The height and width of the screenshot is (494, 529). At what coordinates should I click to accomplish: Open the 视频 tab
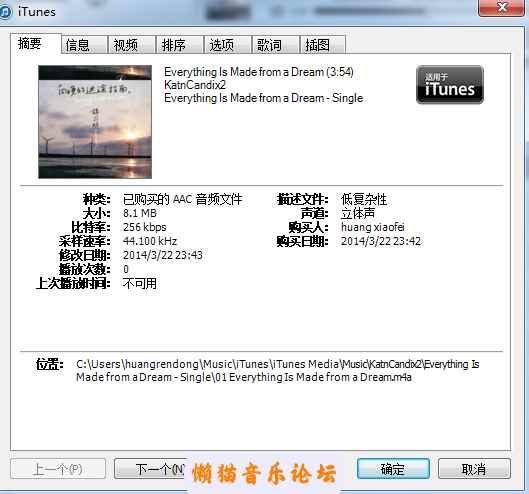click(132, 45)
